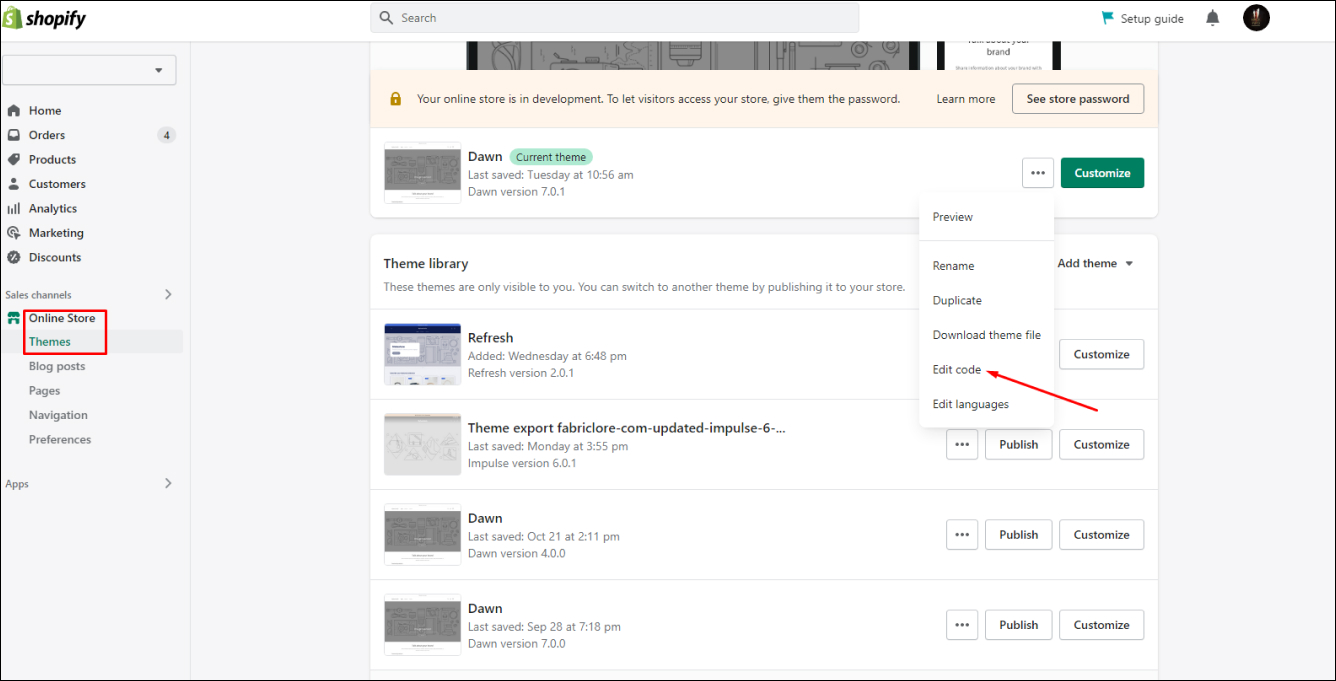The height and width of the screenshot is (681, 1336).
Task: Open Marketing page
Action: tap(56, 233)
